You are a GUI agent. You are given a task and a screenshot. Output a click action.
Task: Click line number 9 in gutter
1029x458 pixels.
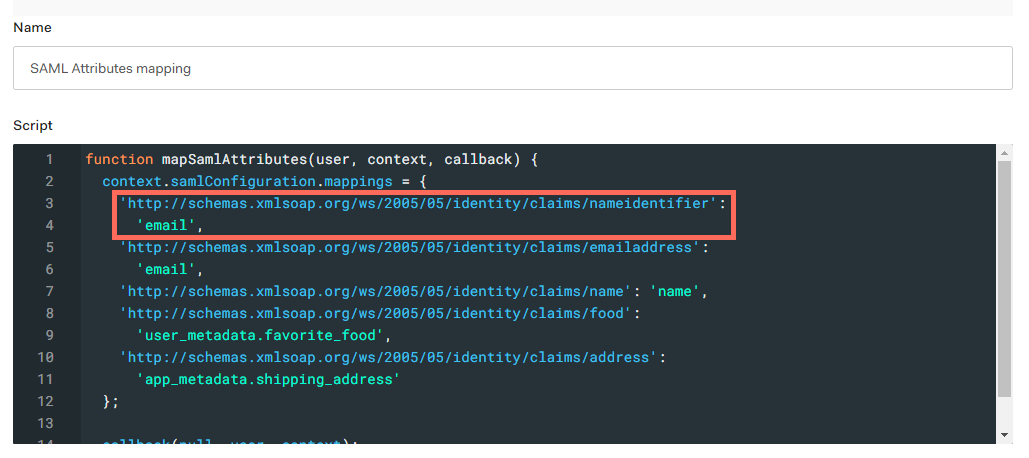click(49, 335)
